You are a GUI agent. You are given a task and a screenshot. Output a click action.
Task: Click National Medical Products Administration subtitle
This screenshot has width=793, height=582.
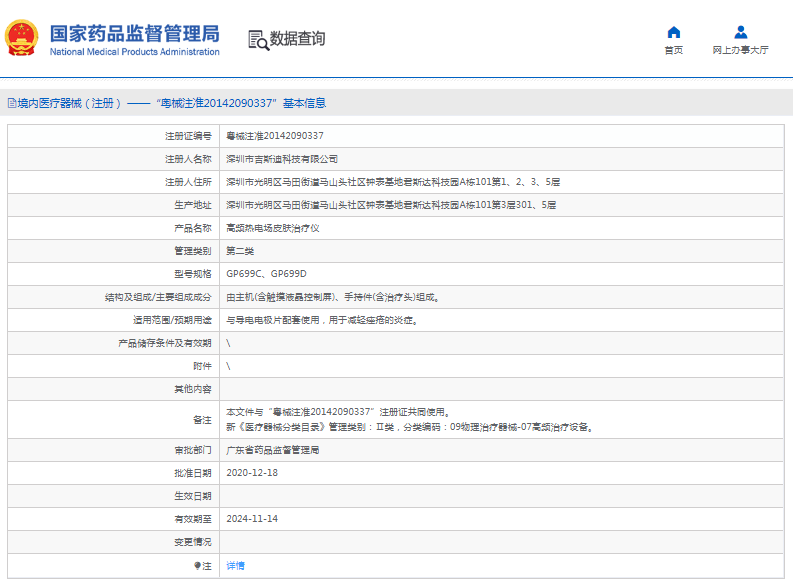[x=134, y=52]
